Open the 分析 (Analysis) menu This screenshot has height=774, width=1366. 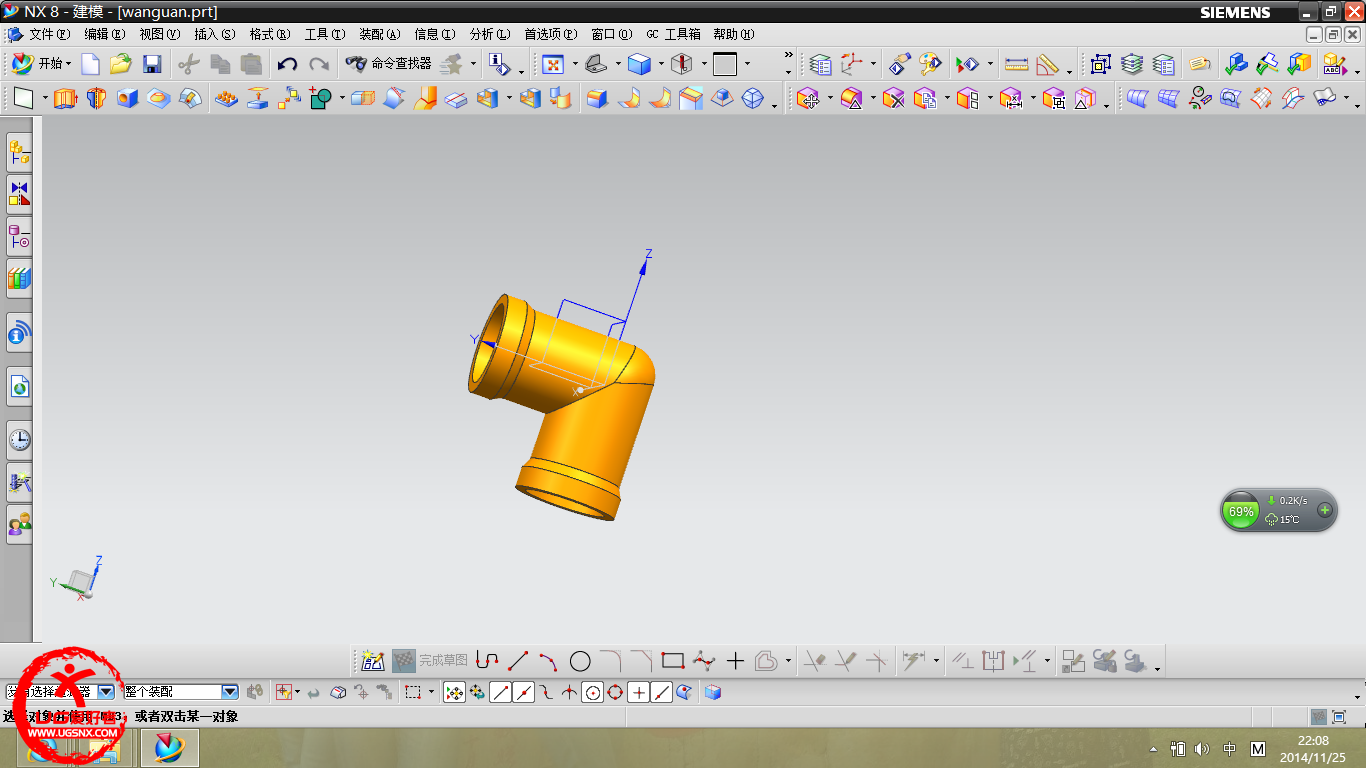(x=490, y=34)
